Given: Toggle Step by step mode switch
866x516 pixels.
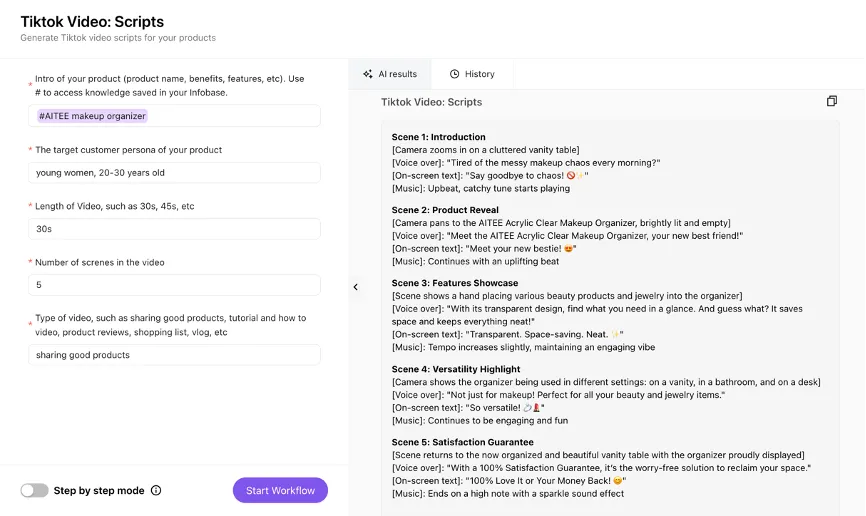Looking at the screenshot, I should click(34, 491).
